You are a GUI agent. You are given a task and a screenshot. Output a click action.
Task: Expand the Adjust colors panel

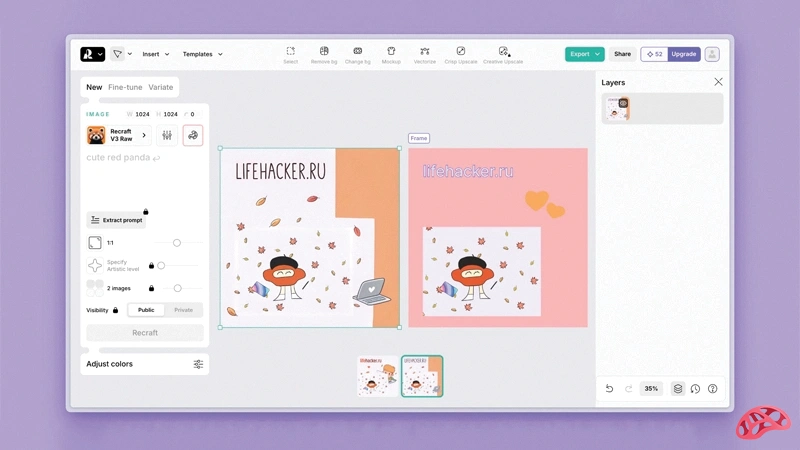click(x=144, y=364)
